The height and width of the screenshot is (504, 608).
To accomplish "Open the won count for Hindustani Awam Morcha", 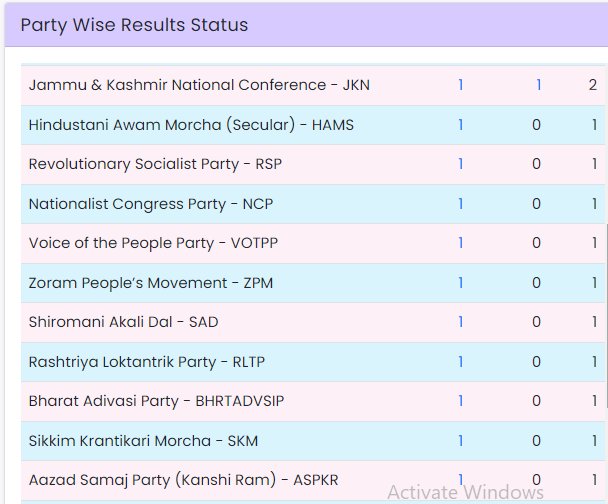I will [461, 125].
